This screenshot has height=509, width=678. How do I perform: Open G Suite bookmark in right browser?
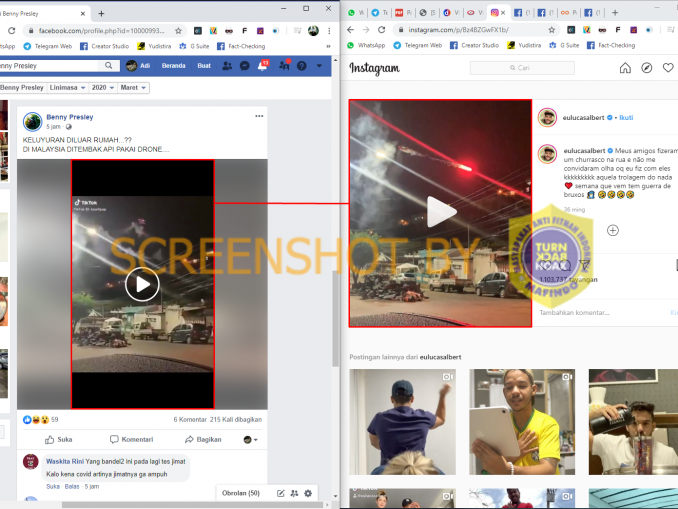click(x=564, y=45)
